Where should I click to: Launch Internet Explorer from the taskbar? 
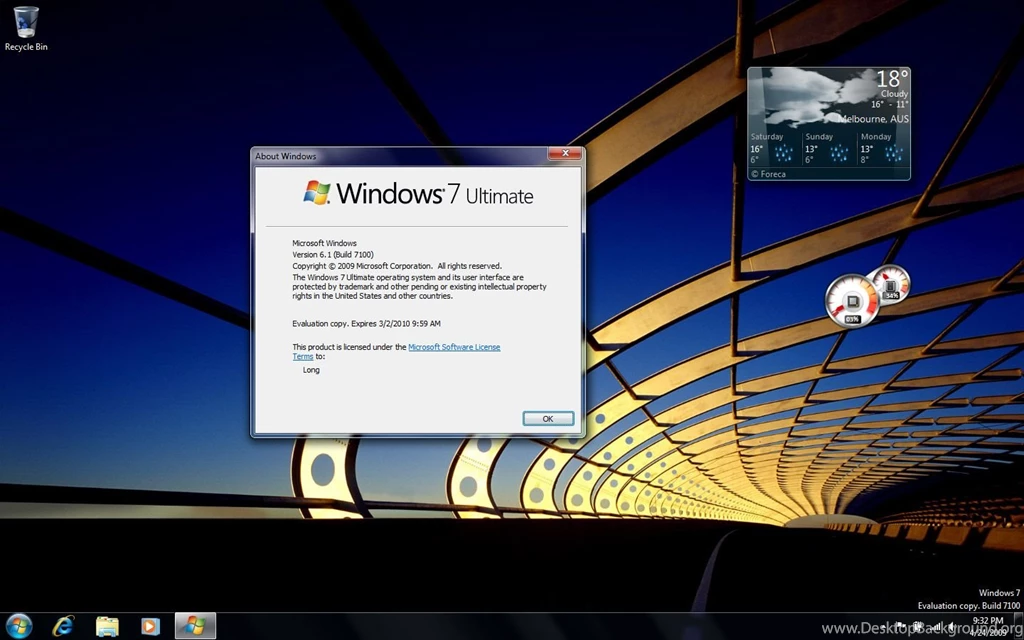coord(63,624)
